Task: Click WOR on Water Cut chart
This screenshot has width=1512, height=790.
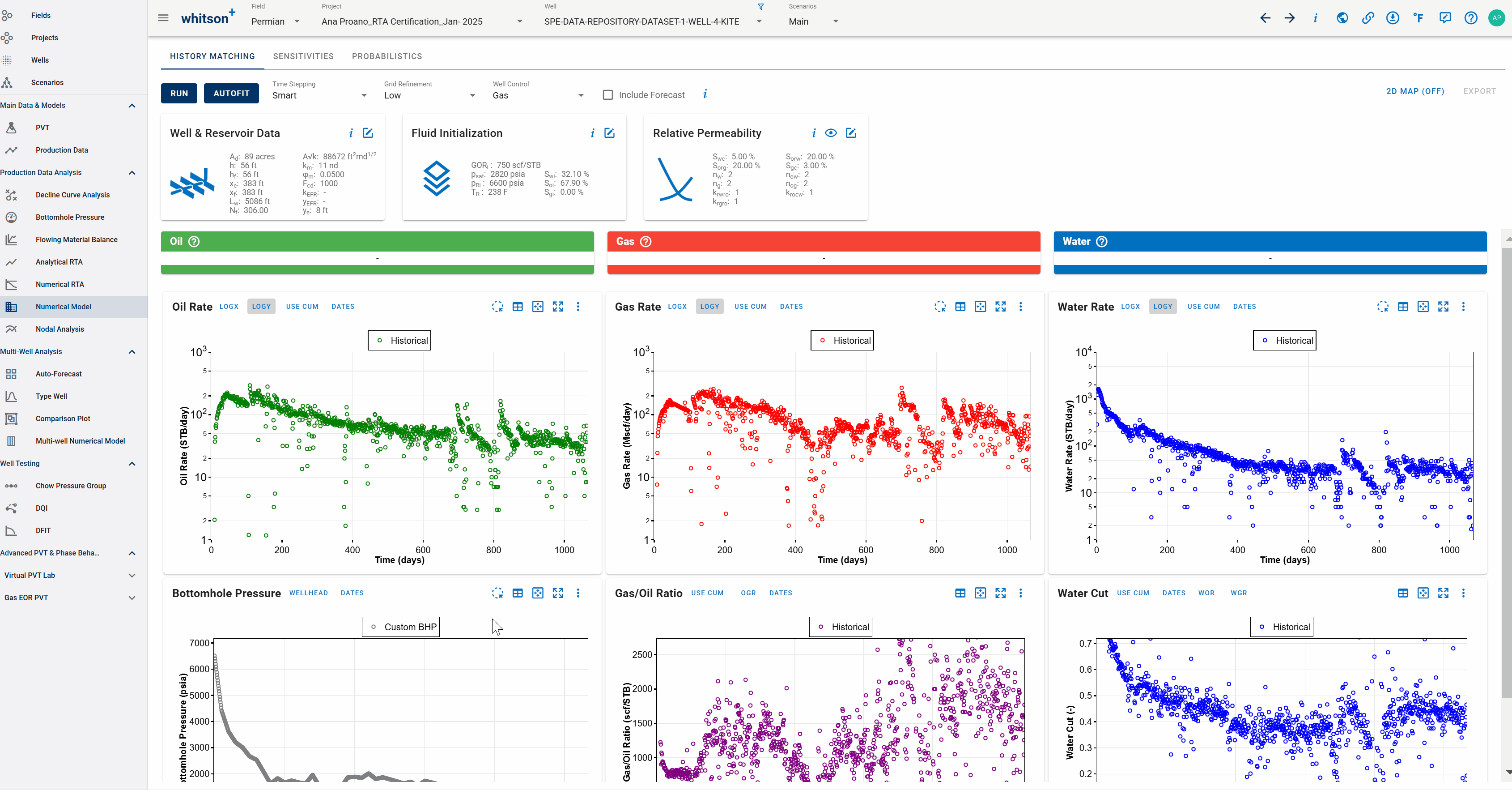Action: click(x=1206, y=593)
